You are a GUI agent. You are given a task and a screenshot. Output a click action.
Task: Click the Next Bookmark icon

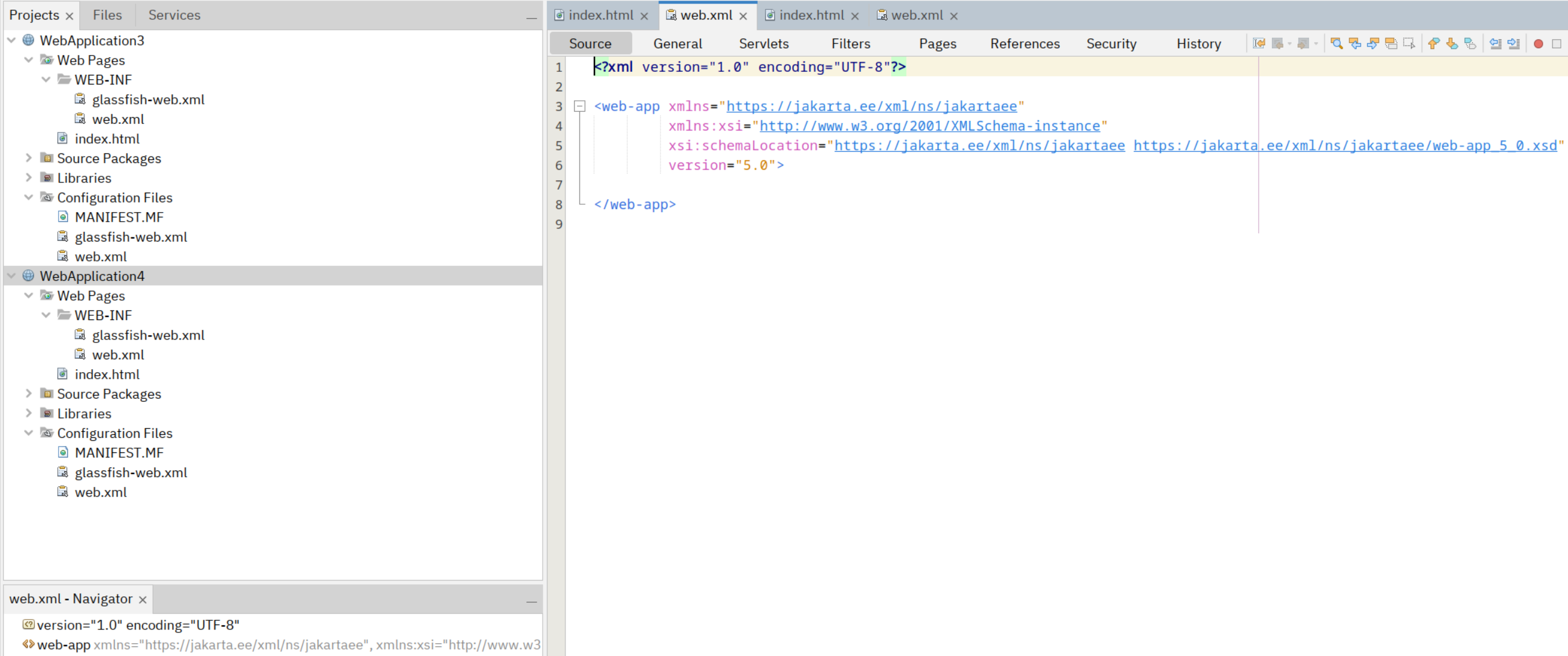pos(1453,43)
